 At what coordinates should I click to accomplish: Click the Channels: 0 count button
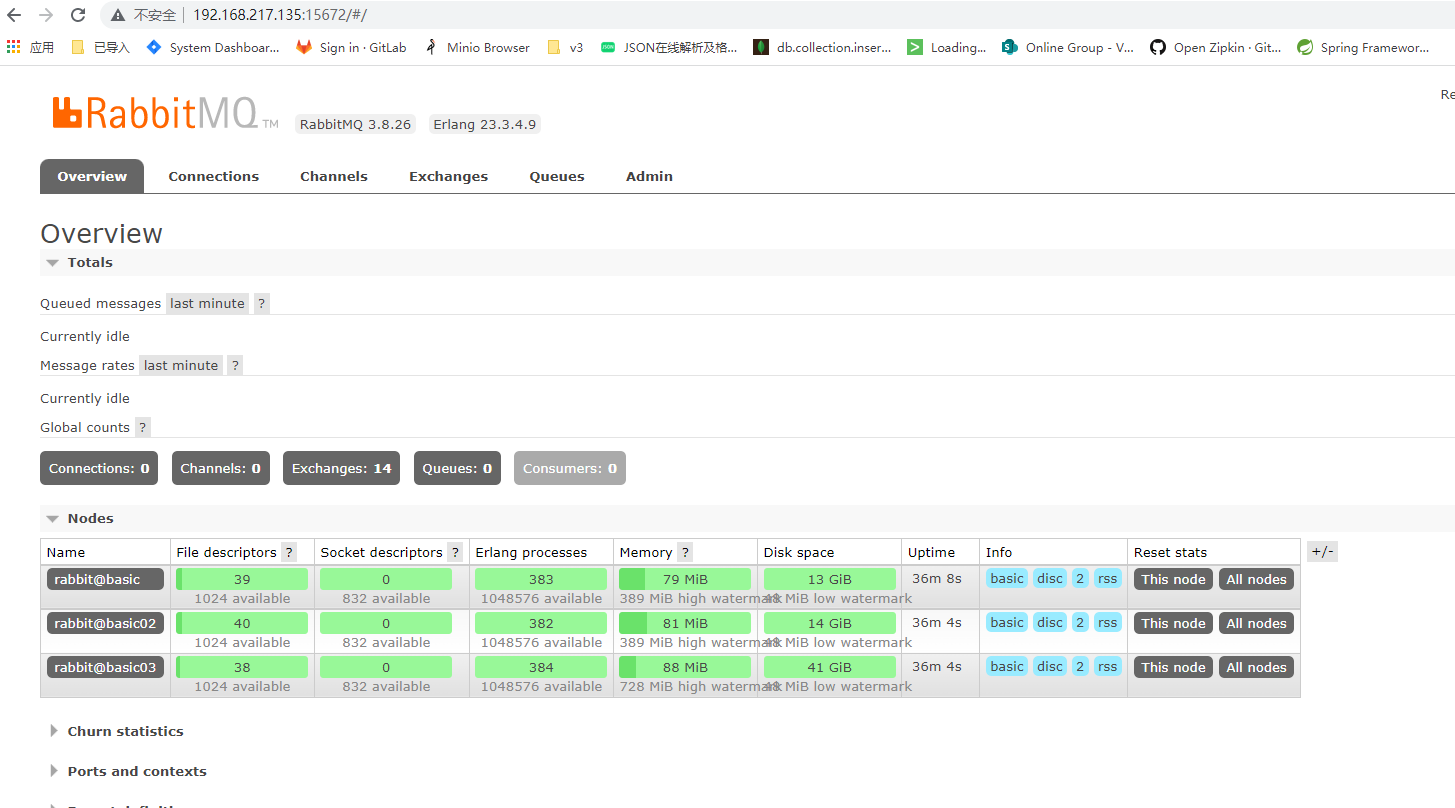(x=221, y=468)
